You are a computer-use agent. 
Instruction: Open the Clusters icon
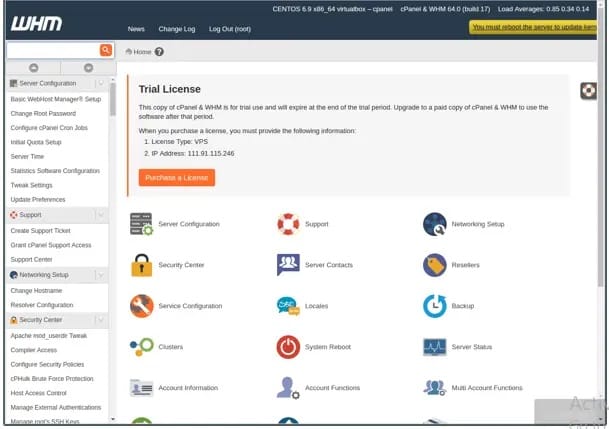click(x=141, y=347)
